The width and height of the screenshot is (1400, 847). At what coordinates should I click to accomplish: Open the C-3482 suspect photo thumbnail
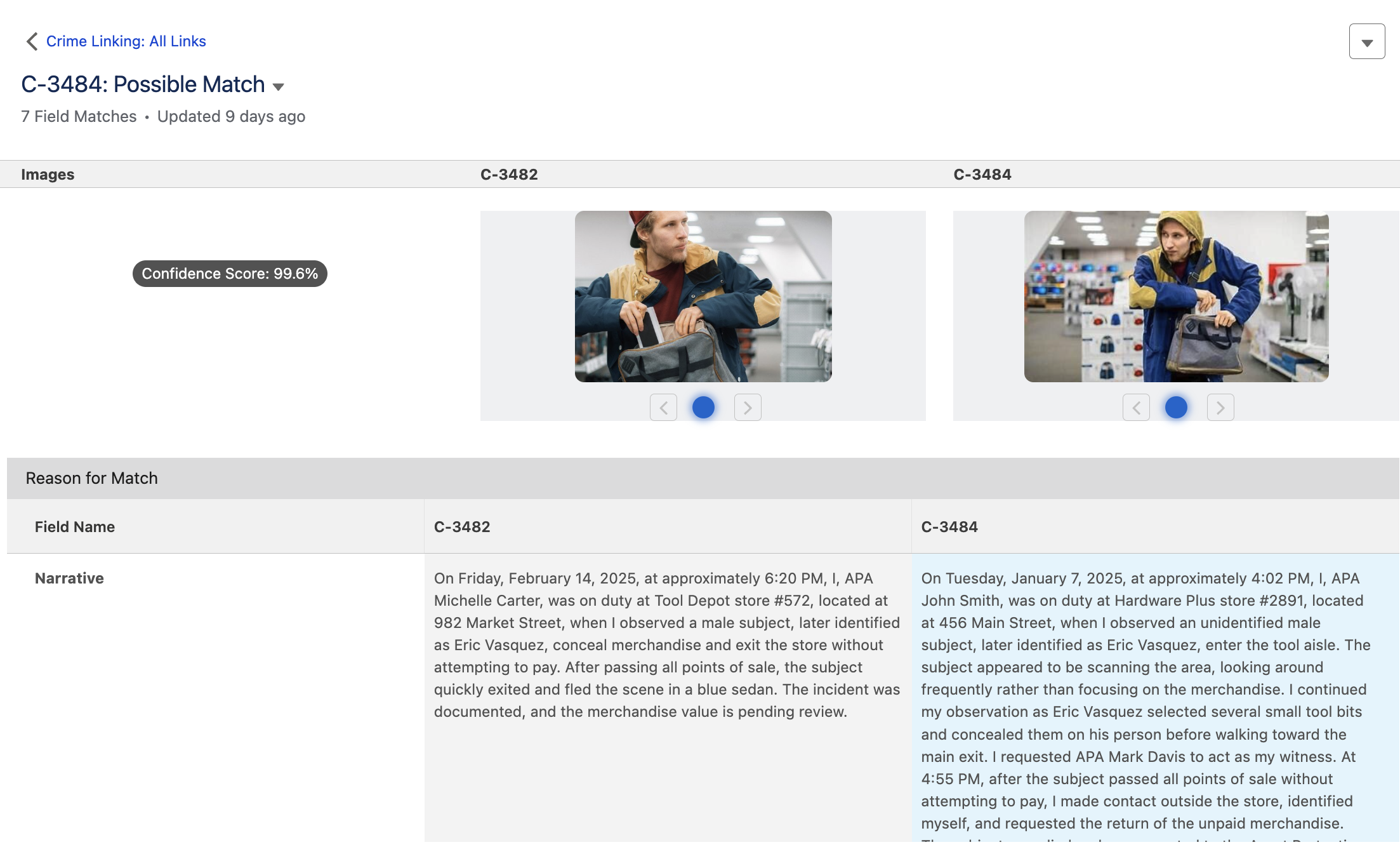click(703, 297)
